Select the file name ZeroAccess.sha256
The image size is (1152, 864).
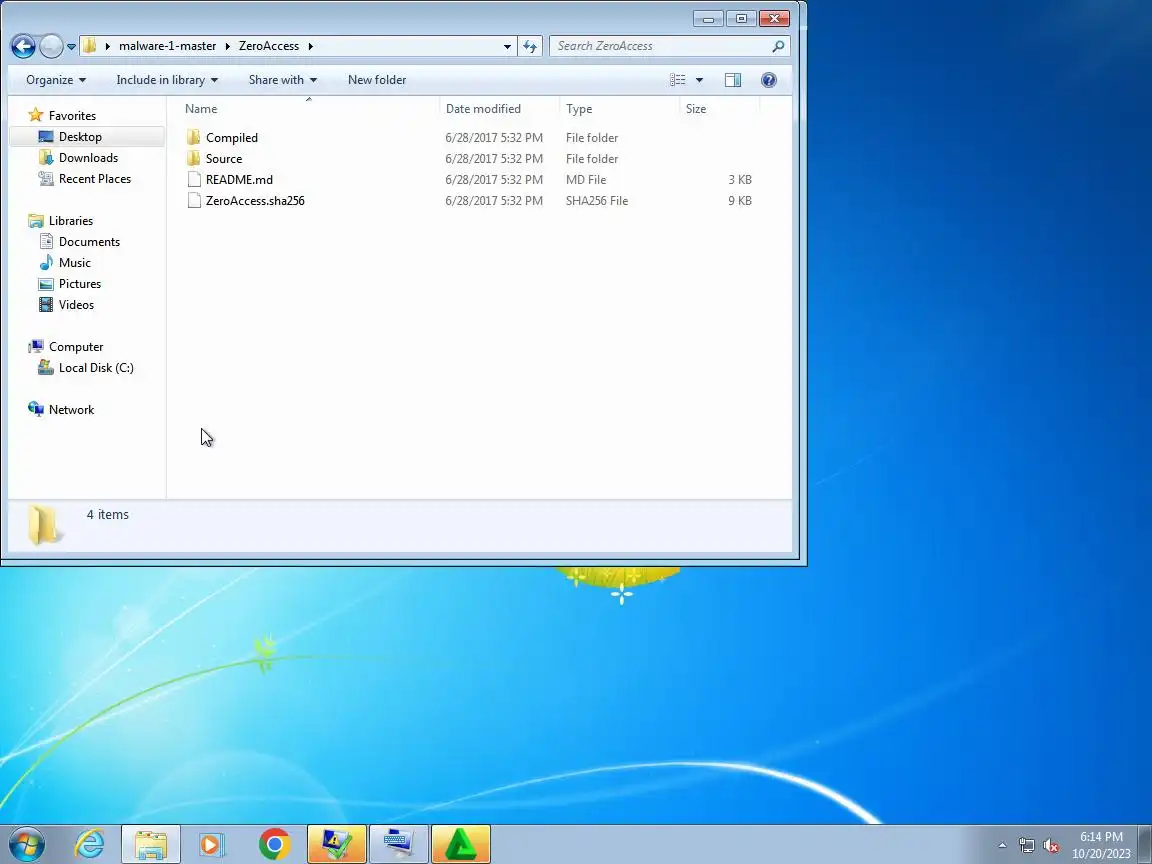(x=255, y=201)
